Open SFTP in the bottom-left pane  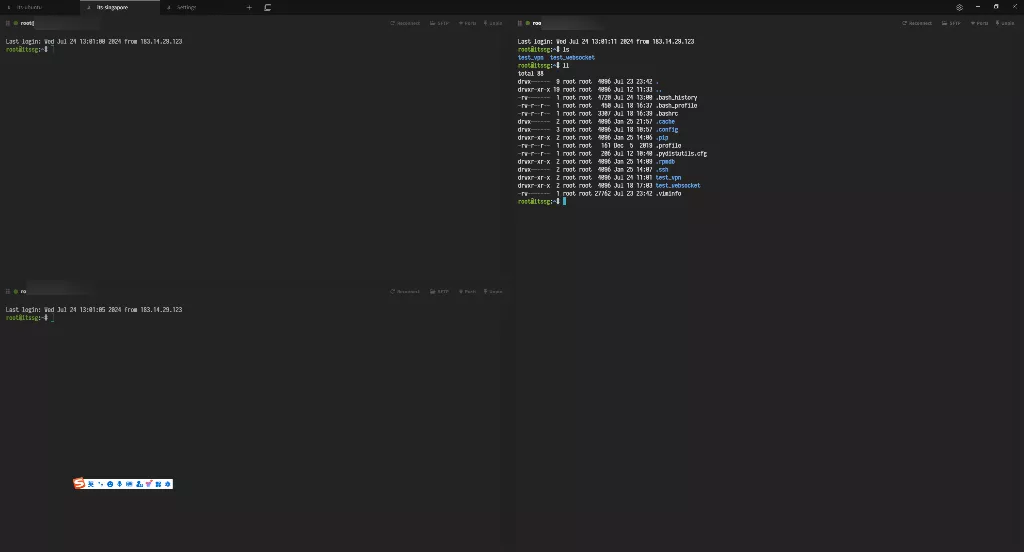pyautogui.click(x=440, y=291)
